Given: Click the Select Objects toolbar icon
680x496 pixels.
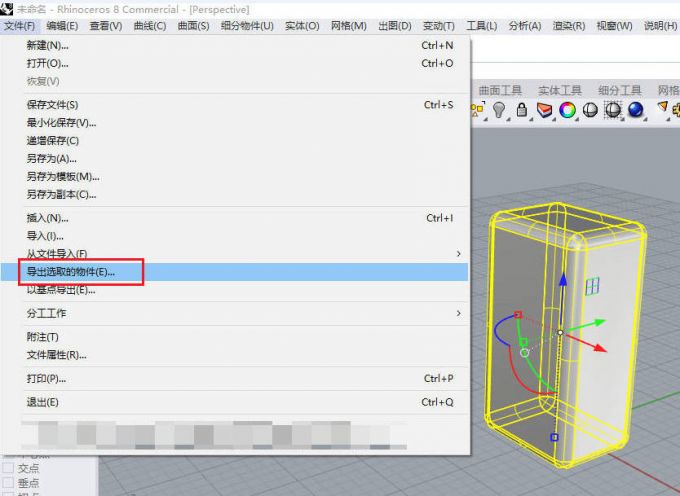Looking at the screenshot, I should (477, 110).
